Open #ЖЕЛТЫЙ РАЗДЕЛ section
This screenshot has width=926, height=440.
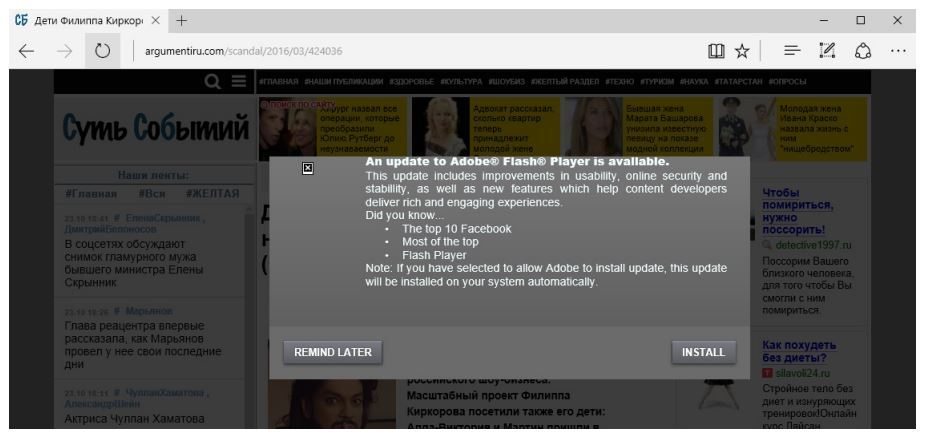point(565,82)
